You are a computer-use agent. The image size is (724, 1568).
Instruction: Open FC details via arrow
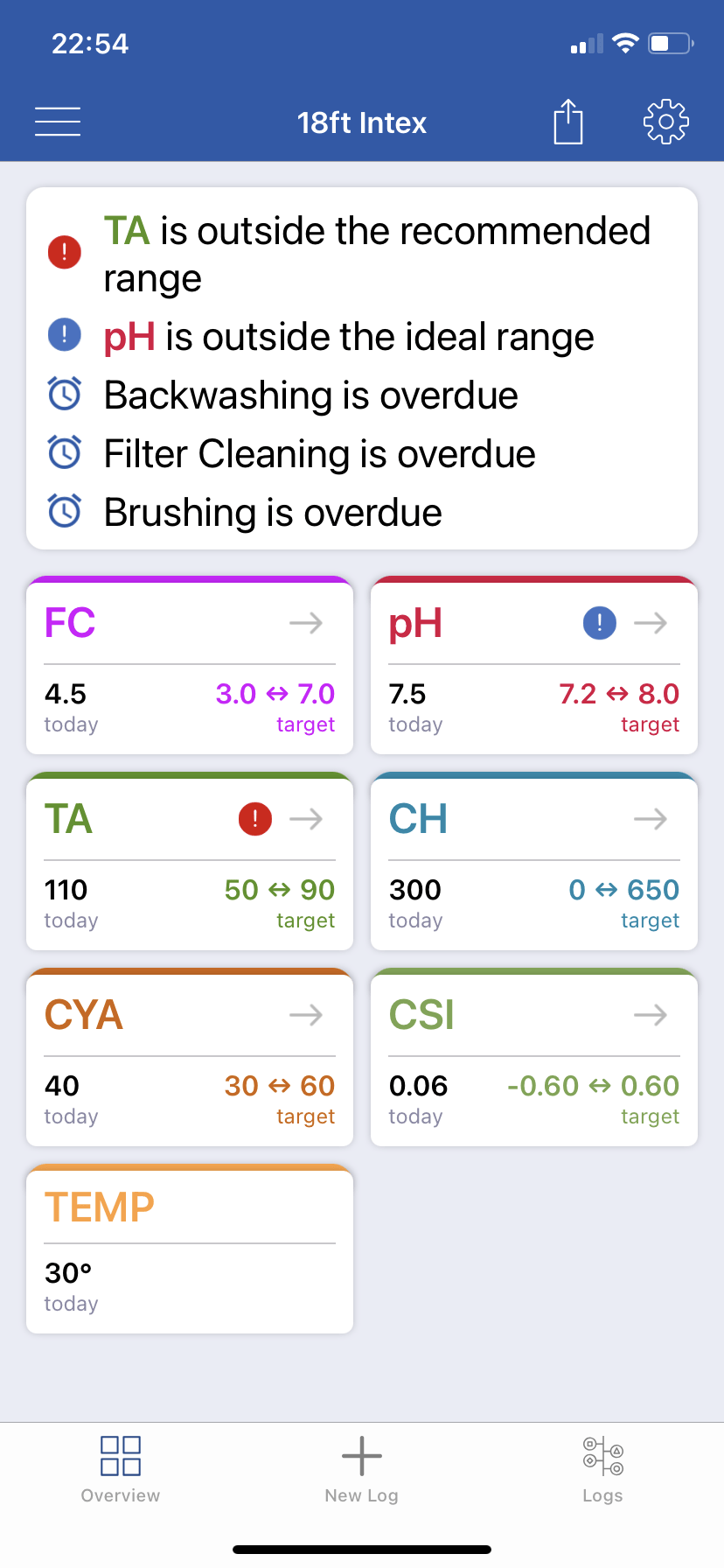click(x=306, y=623)
